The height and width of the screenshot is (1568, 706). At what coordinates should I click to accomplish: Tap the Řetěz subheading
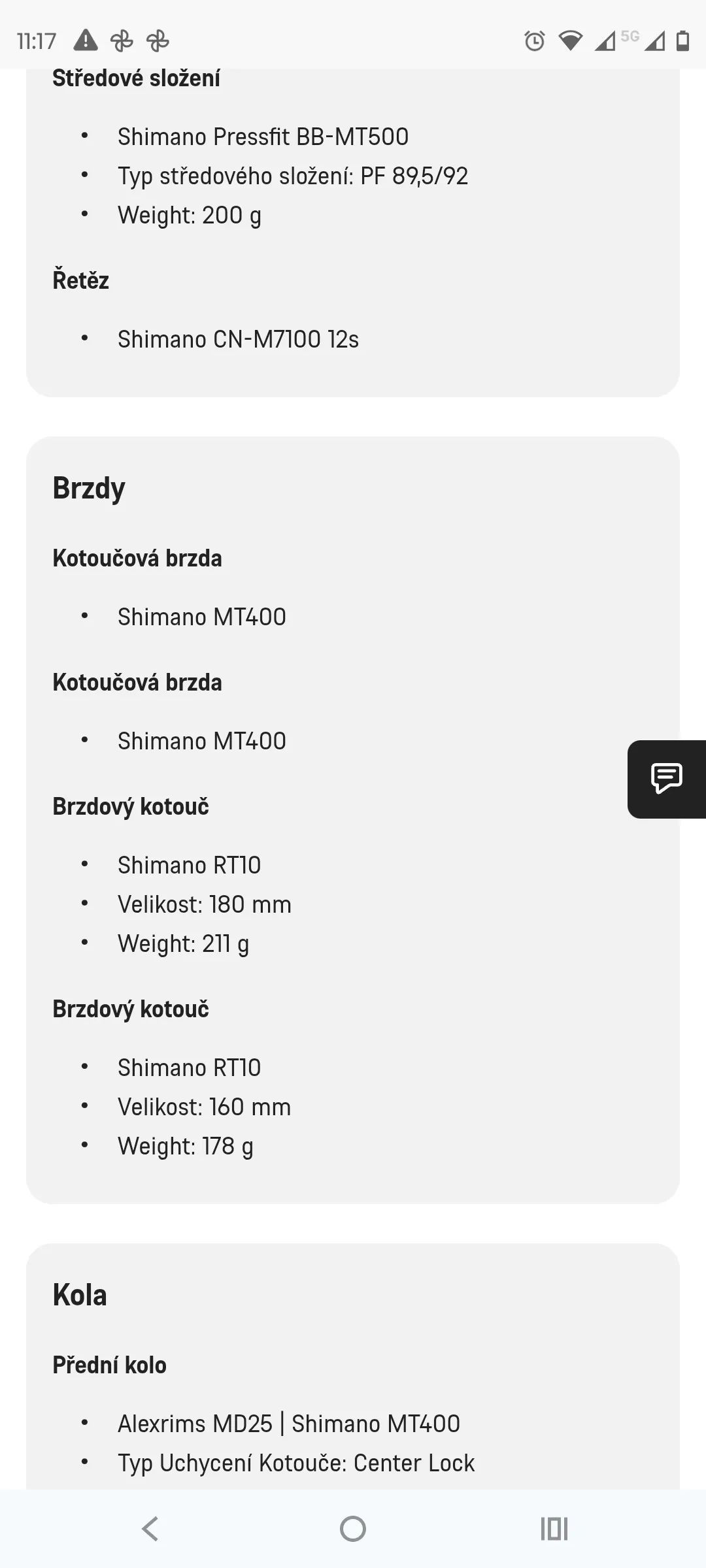coord(80,280)
